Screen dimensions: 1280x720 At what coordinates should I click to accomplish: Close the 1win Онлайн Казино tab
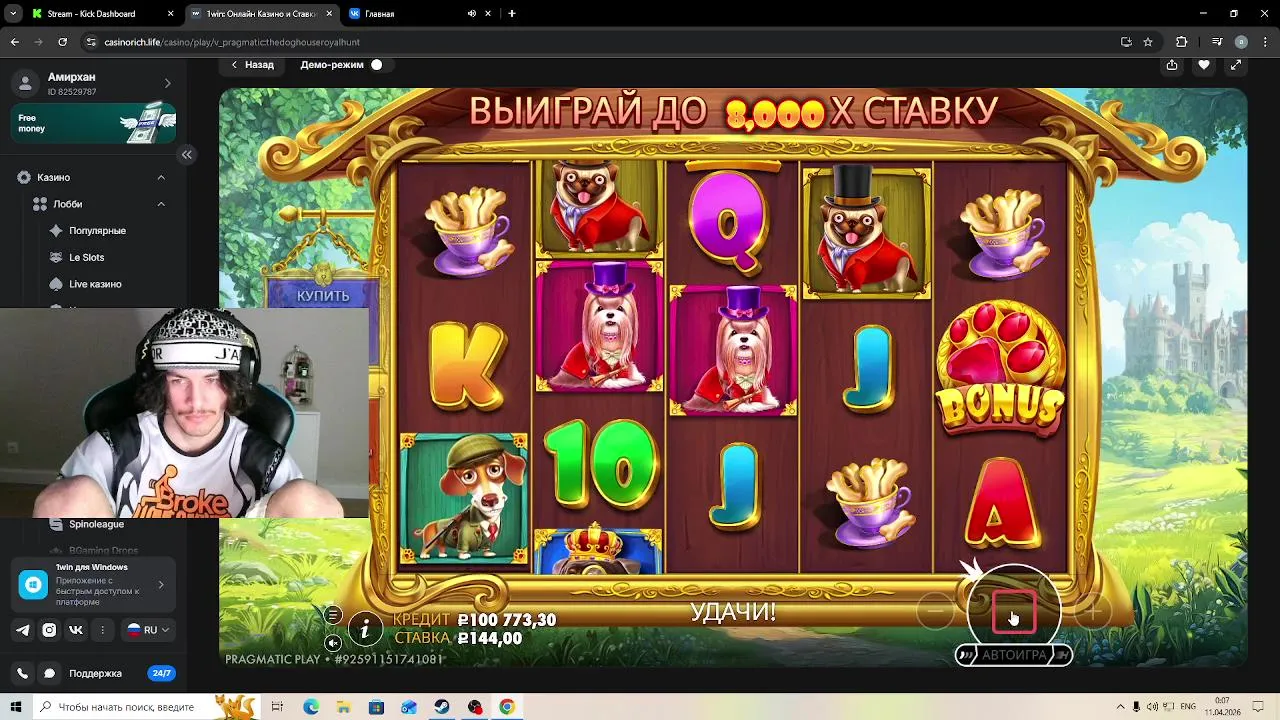pyautogui.click(x=329, y=14)
